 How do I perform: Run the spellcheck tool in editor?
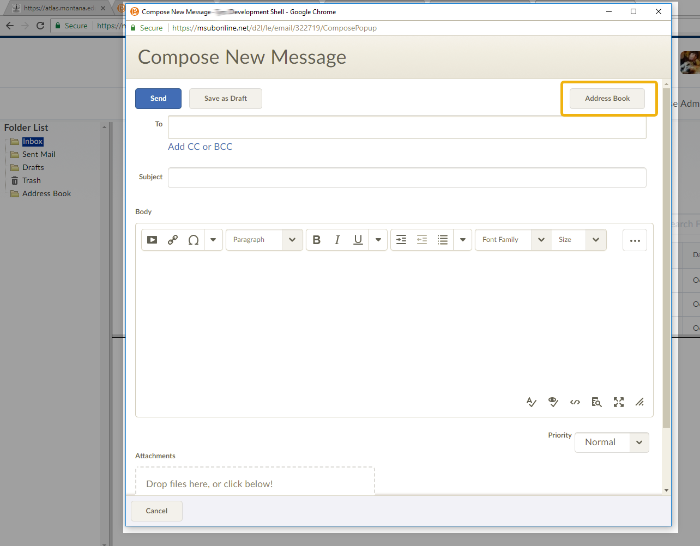(531, 402)
